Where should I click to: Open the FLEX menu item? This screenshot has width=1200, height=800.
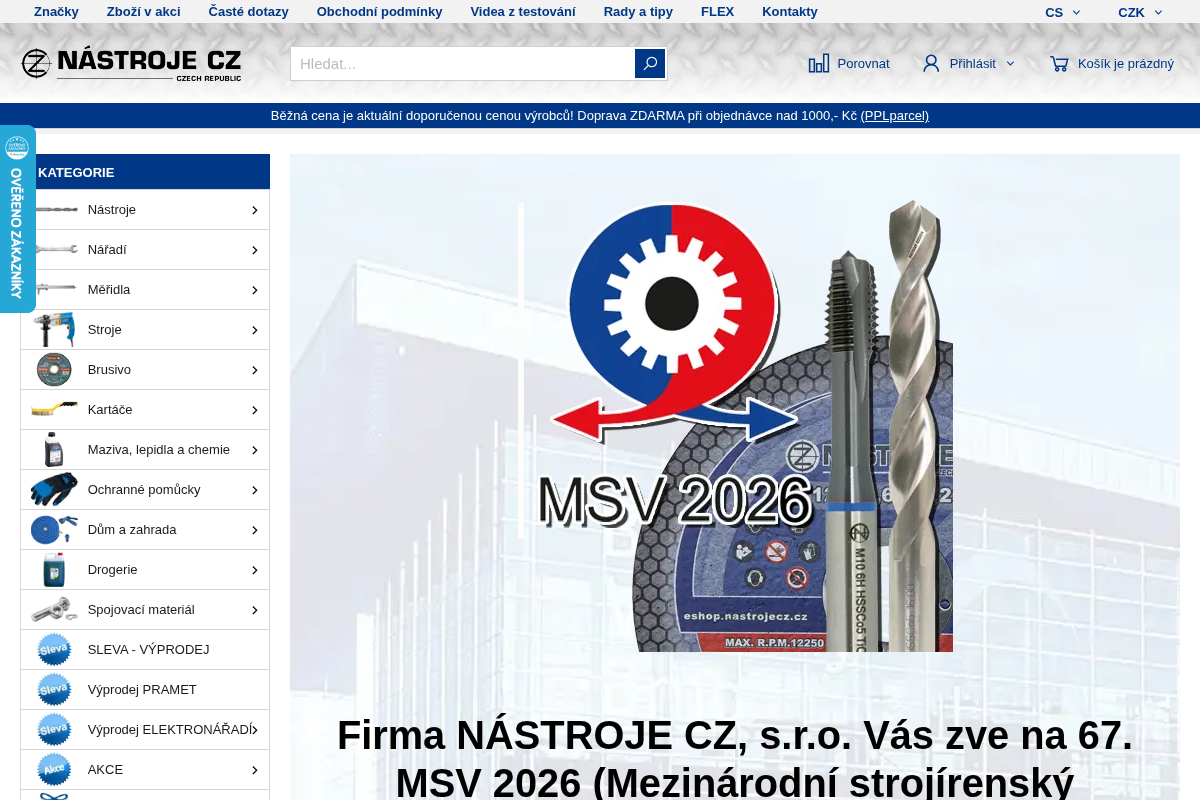point(717,12)
